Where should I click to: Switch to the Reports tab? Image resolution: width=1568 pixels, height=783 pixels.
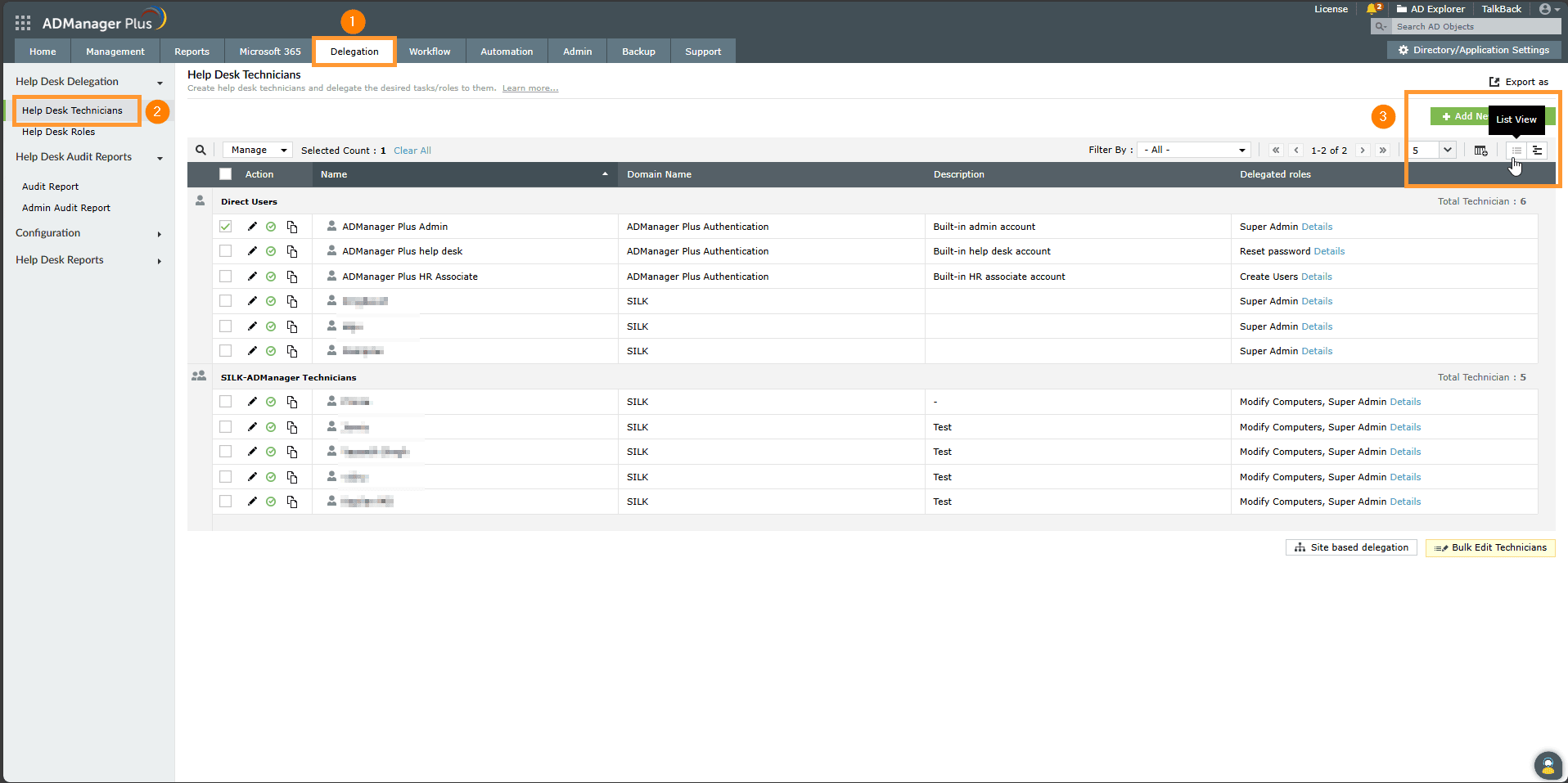click(191, 52)
